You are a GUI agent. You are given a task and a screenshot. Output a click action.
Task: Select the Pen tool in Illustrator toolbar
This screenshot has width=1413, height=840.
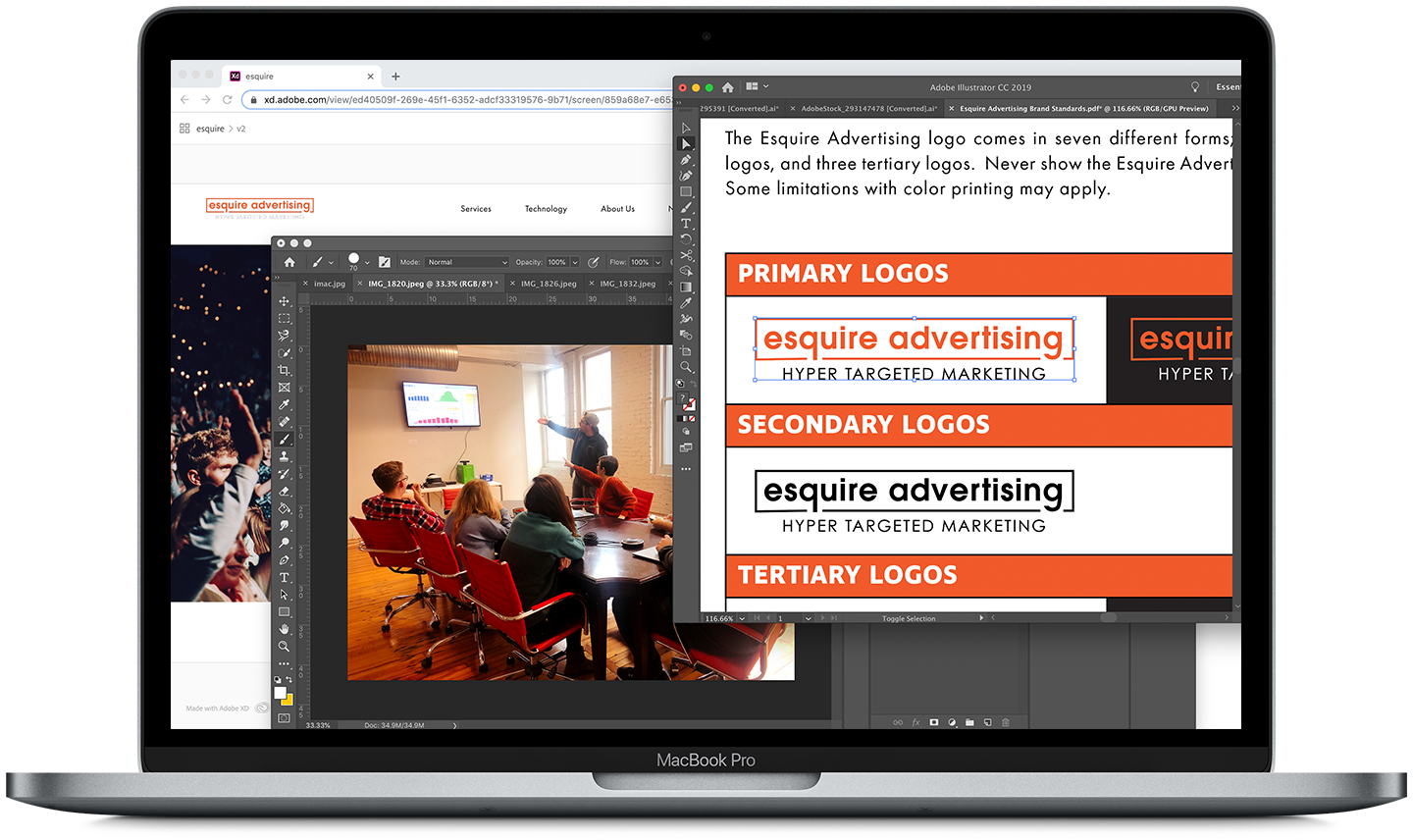(686, 160)
